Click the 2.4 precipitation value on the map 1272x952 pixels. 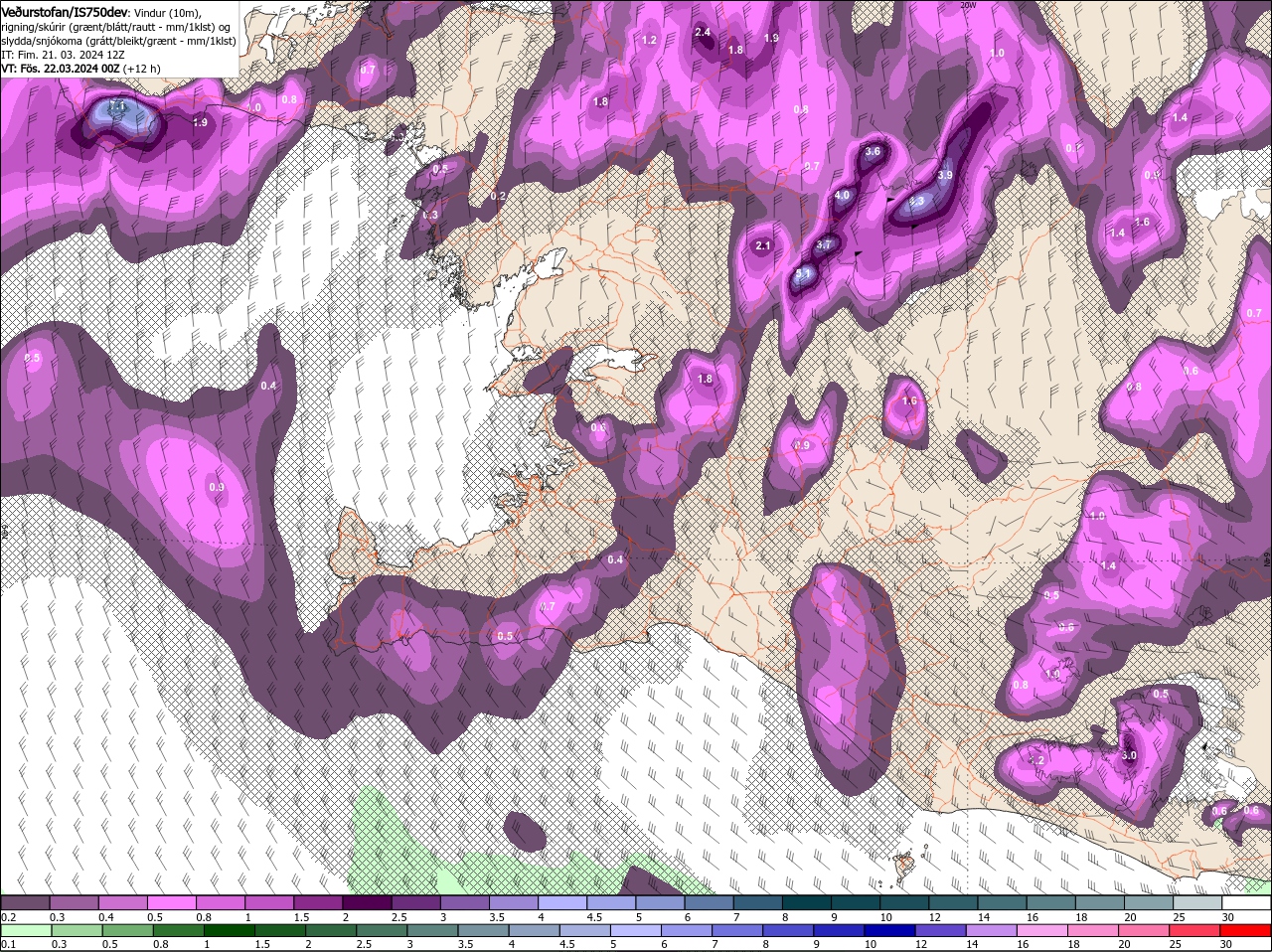click(703, 33)
